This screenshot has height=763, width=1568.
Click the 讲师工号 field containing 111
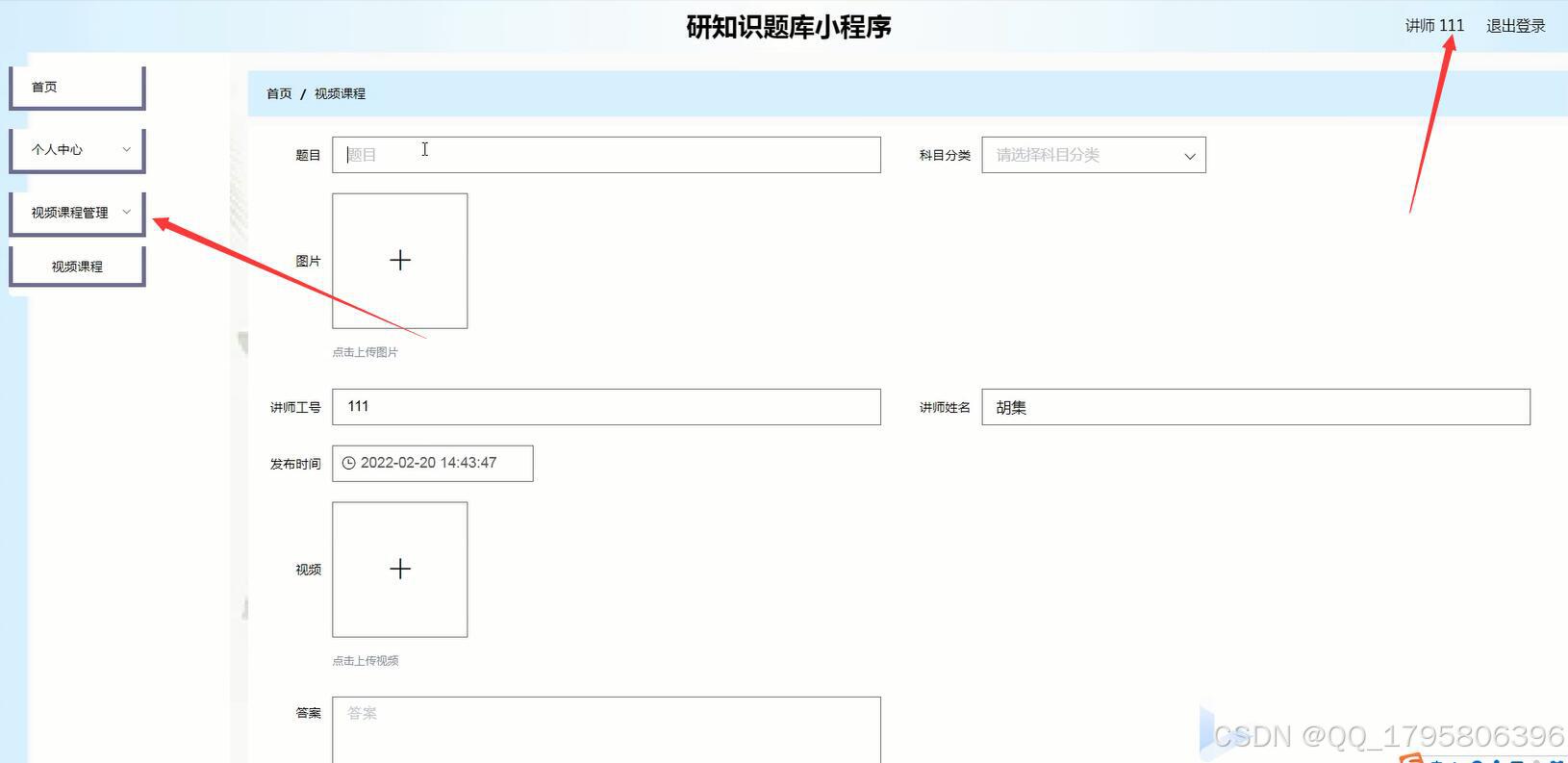tap(606, 407)
